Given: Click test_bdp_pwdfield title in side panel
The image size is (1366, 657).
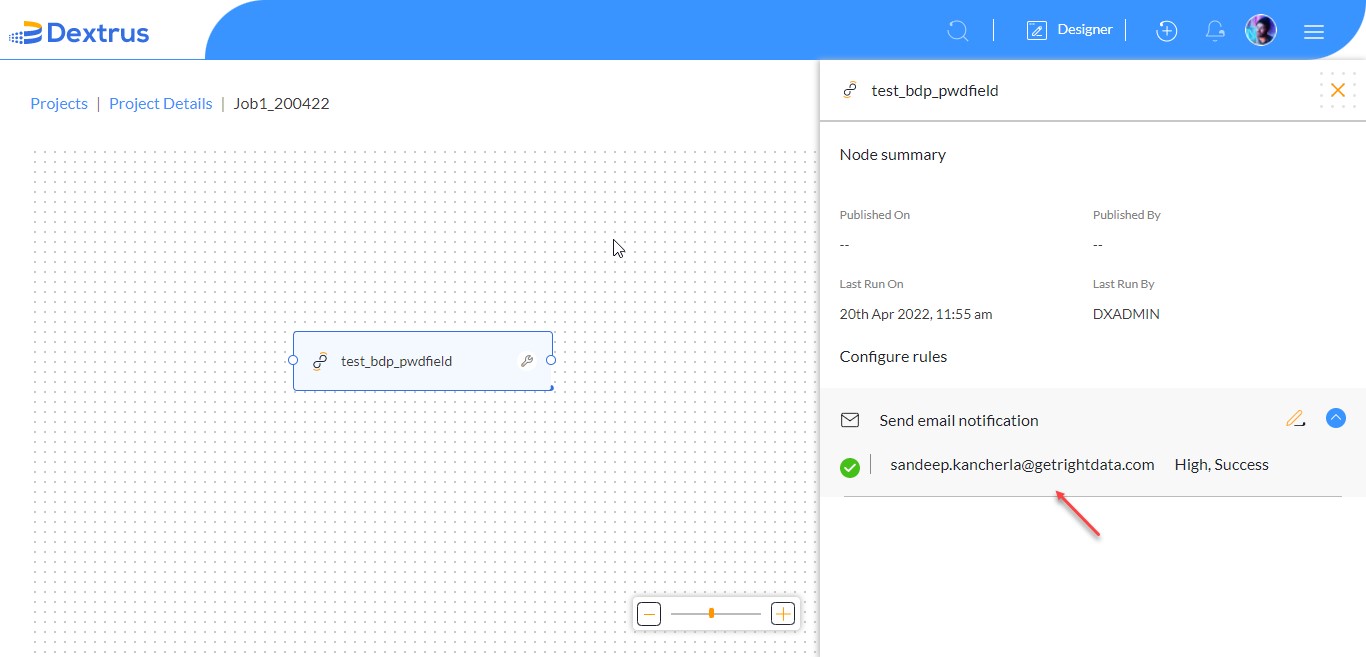Looking at the screenshot, I should (935, 90).
